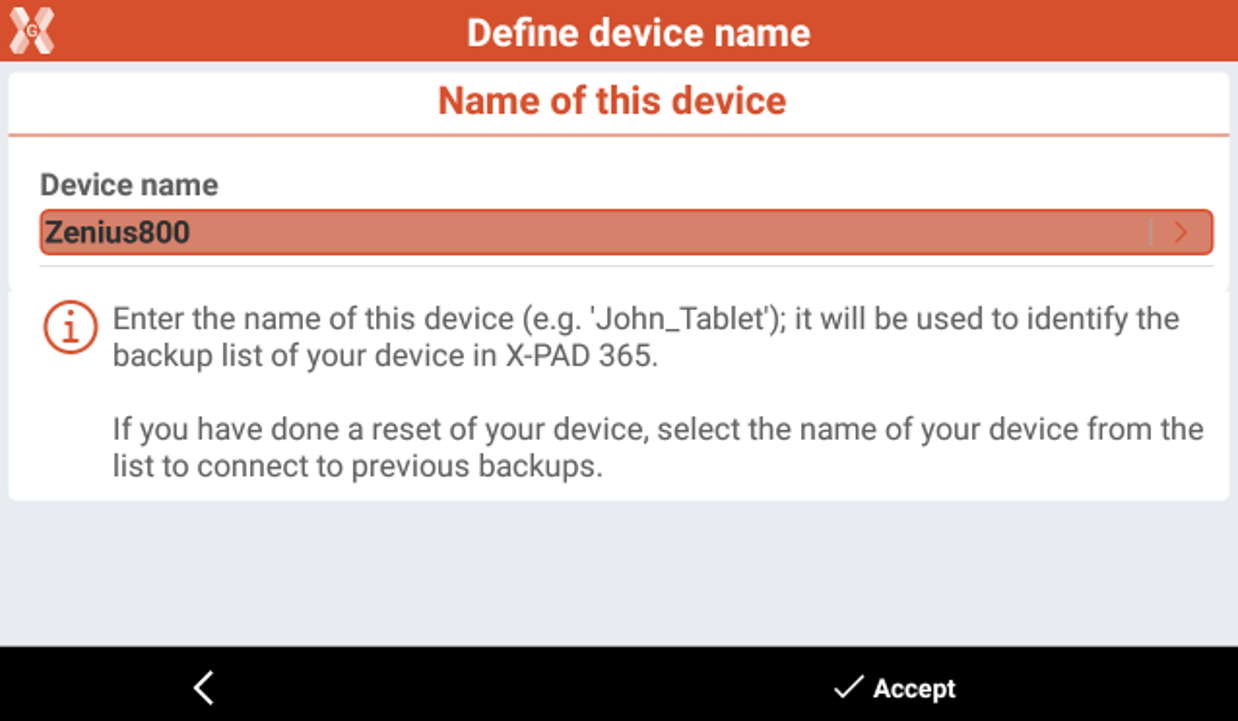The width and height of the screenshot is (1238, 721).
Task: Click the X-PAD logo icon
Action: [x=32, y=31]
